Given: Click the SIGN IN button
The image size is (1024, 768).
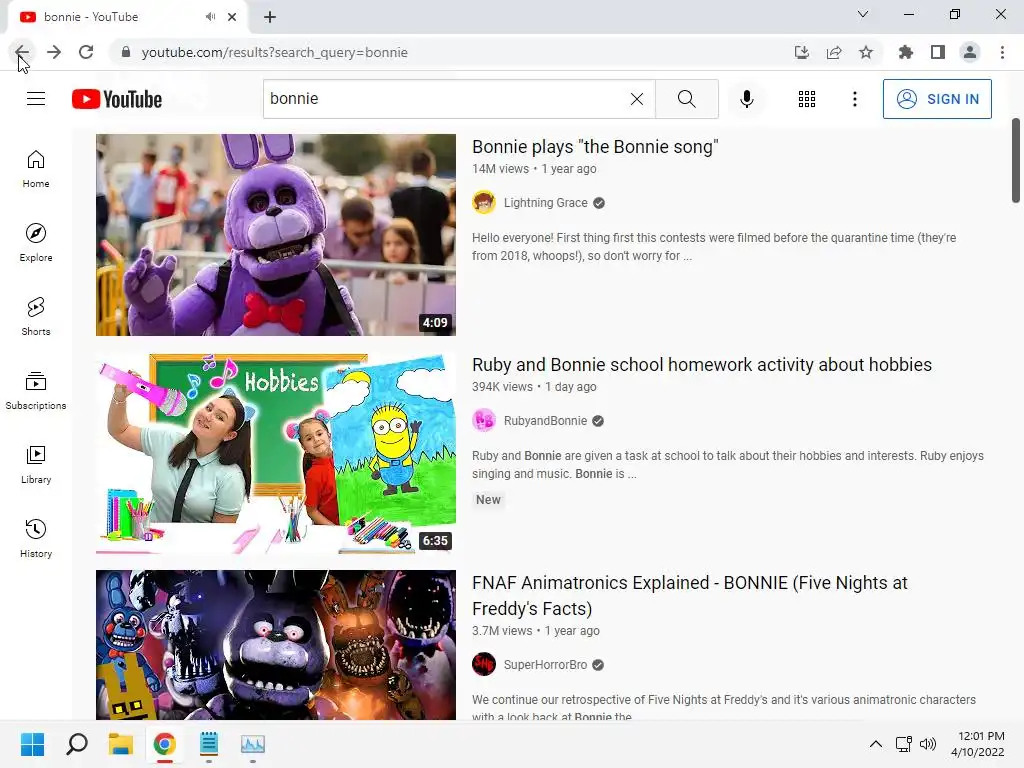Looking at the screenshot, I should click(x=937, y=99).
